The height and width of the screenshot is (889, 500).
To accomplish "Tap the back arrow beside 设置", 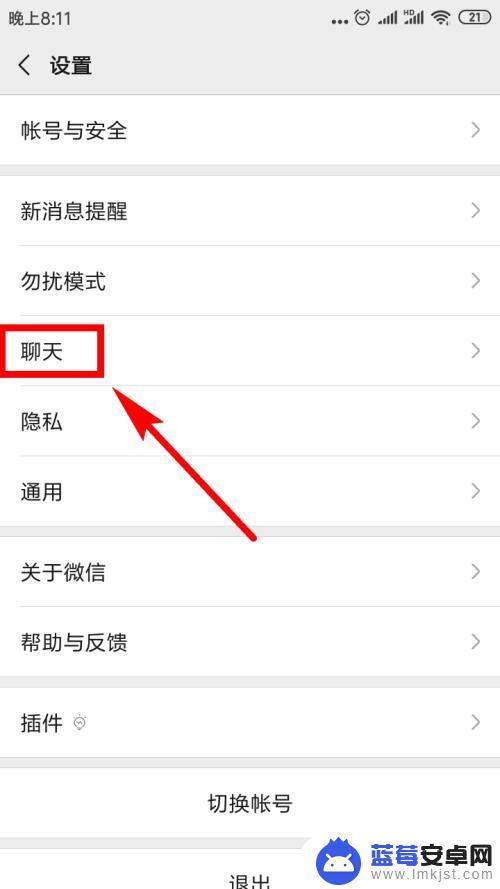I will tap(24, 65).
